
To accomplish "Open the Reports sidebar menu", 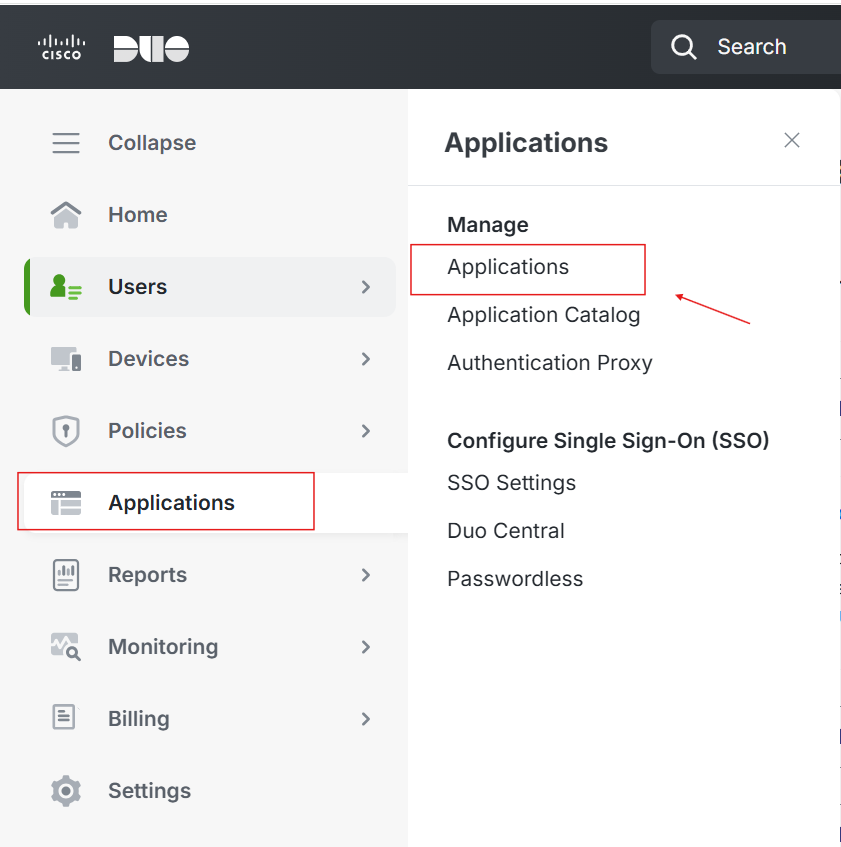I will (147, 575).
